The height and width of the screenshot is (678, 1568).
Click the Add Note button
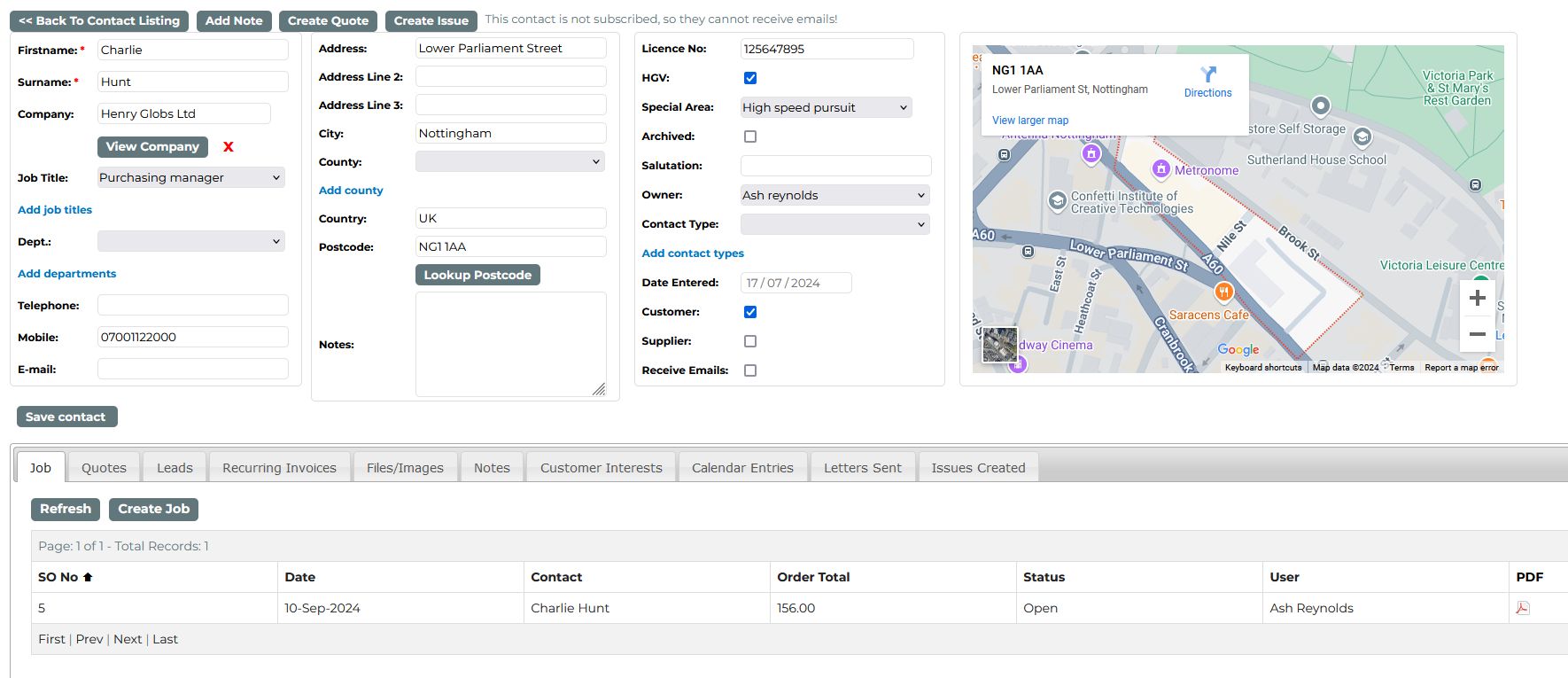(x=234, y=20)
